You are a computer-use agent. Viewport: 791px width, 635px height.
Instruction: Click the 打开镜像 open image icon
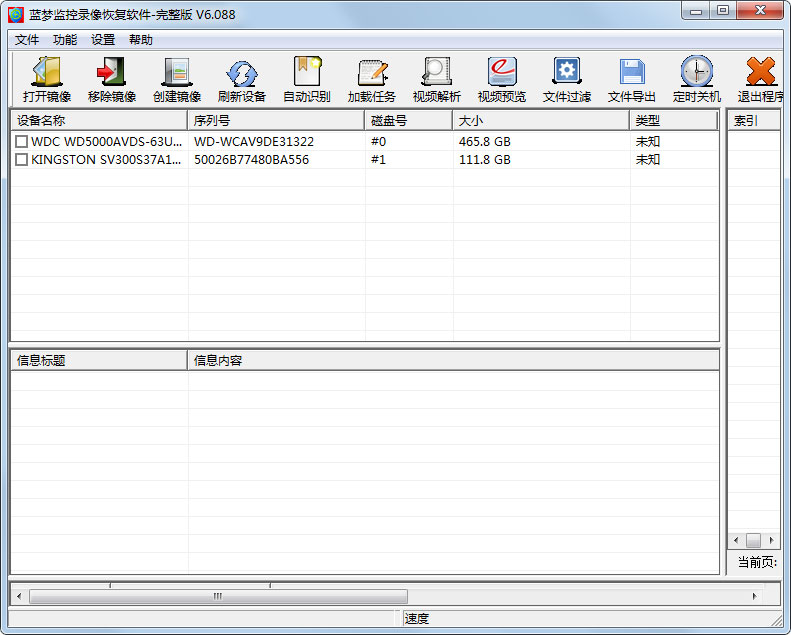pos(47,73)
